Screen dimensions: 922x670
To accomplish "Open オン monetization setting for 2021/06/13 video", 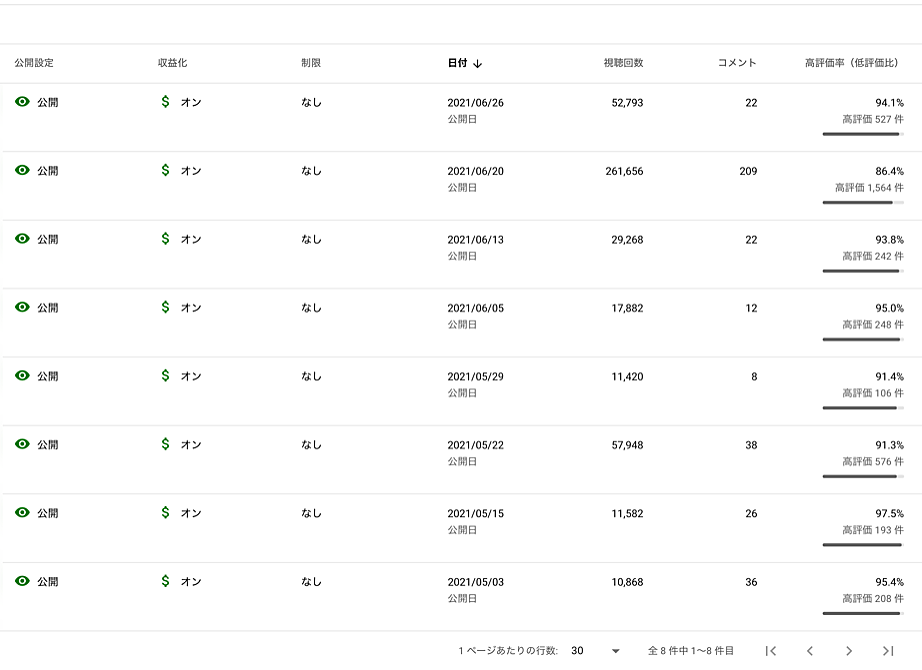I will [x=191, y=239].
